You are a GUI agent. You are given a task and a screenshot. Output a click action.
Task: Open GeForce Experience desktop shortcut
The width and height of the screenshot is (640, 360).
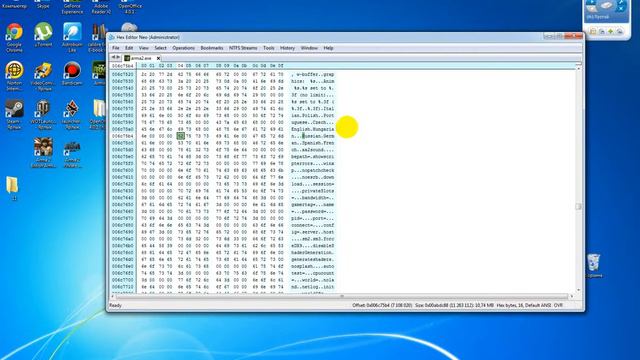point(72,7)
